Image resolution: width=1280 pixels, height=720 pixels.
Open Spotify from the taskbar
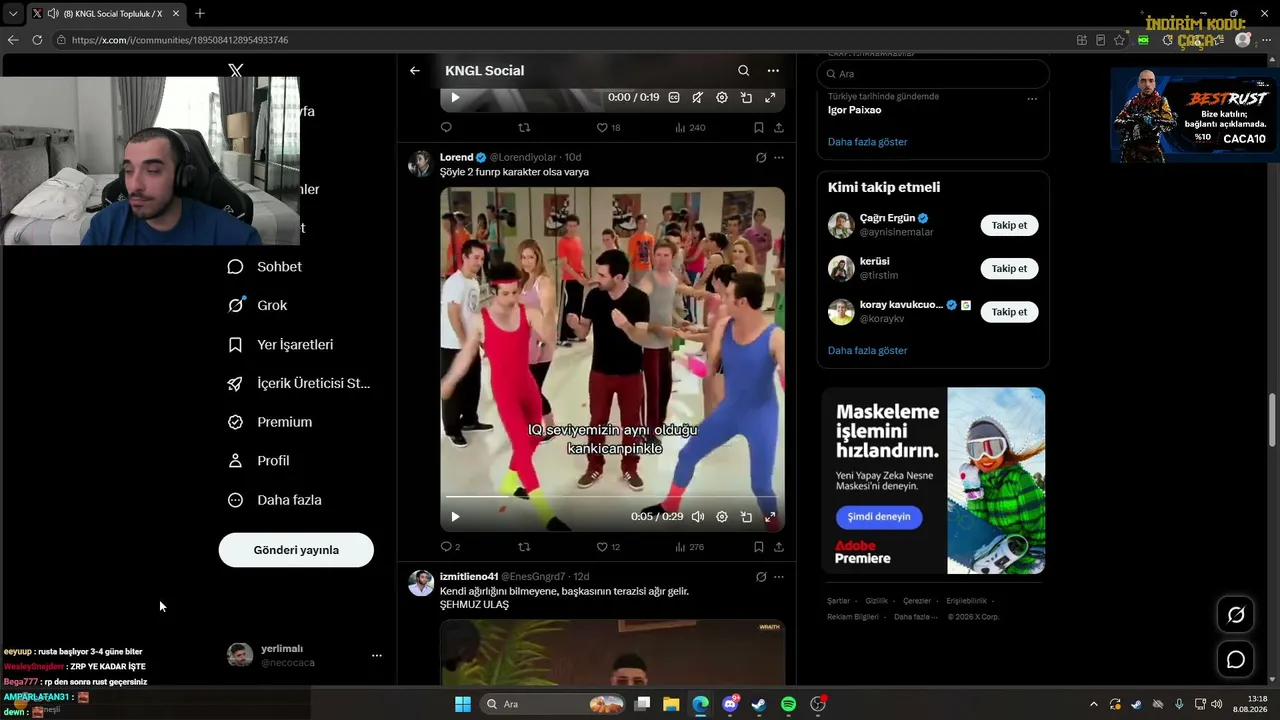tap(788, 704)
